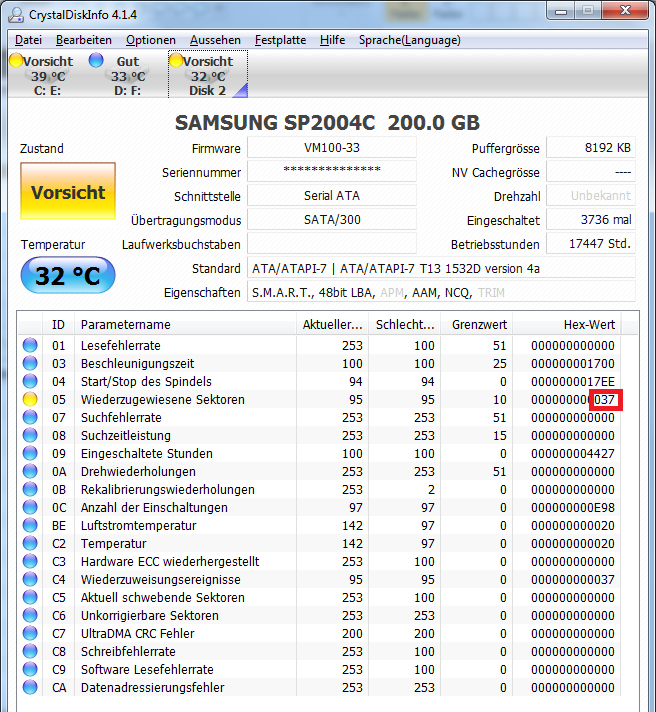Open the Datei menu
Viewport: 656px width, 712px height.
[x=28, y=40]
